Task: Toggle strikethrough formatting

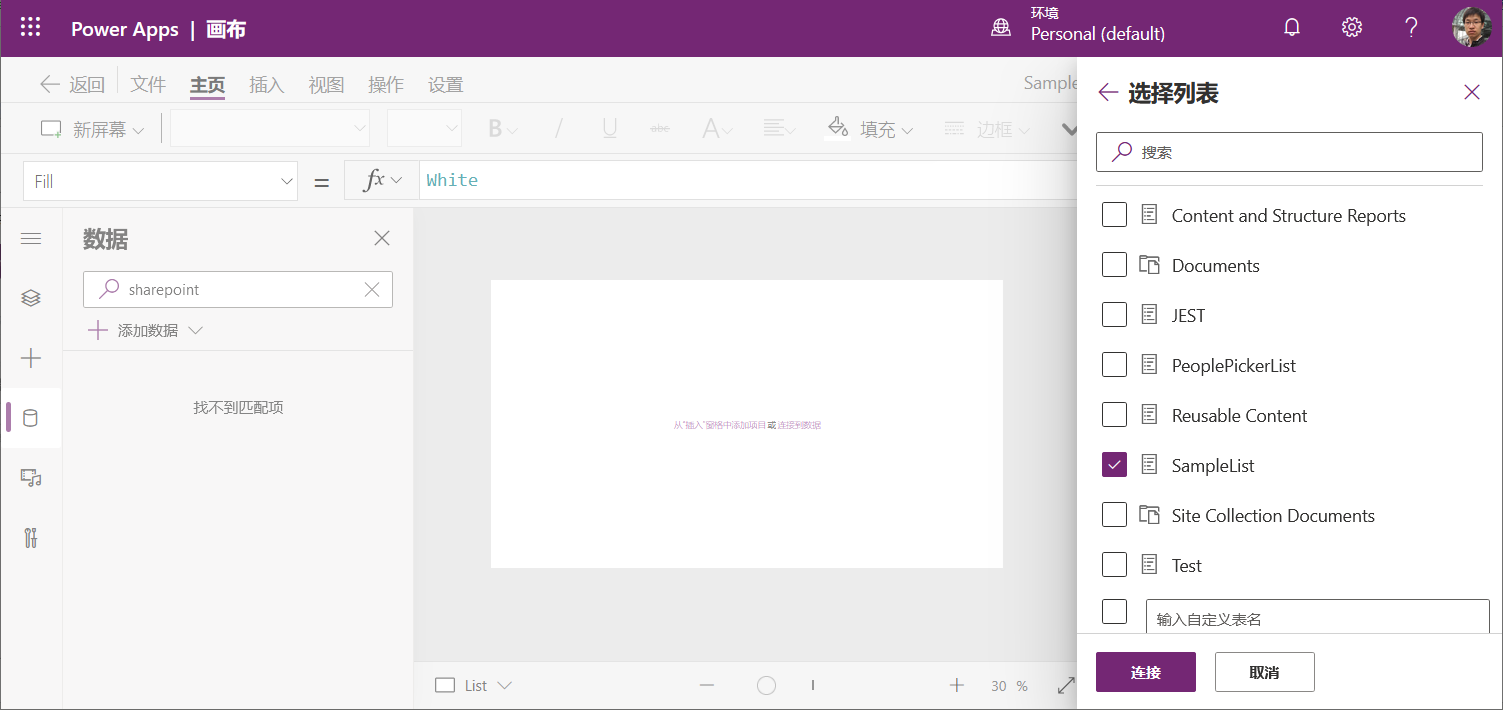Action: [x=660, y=129]
